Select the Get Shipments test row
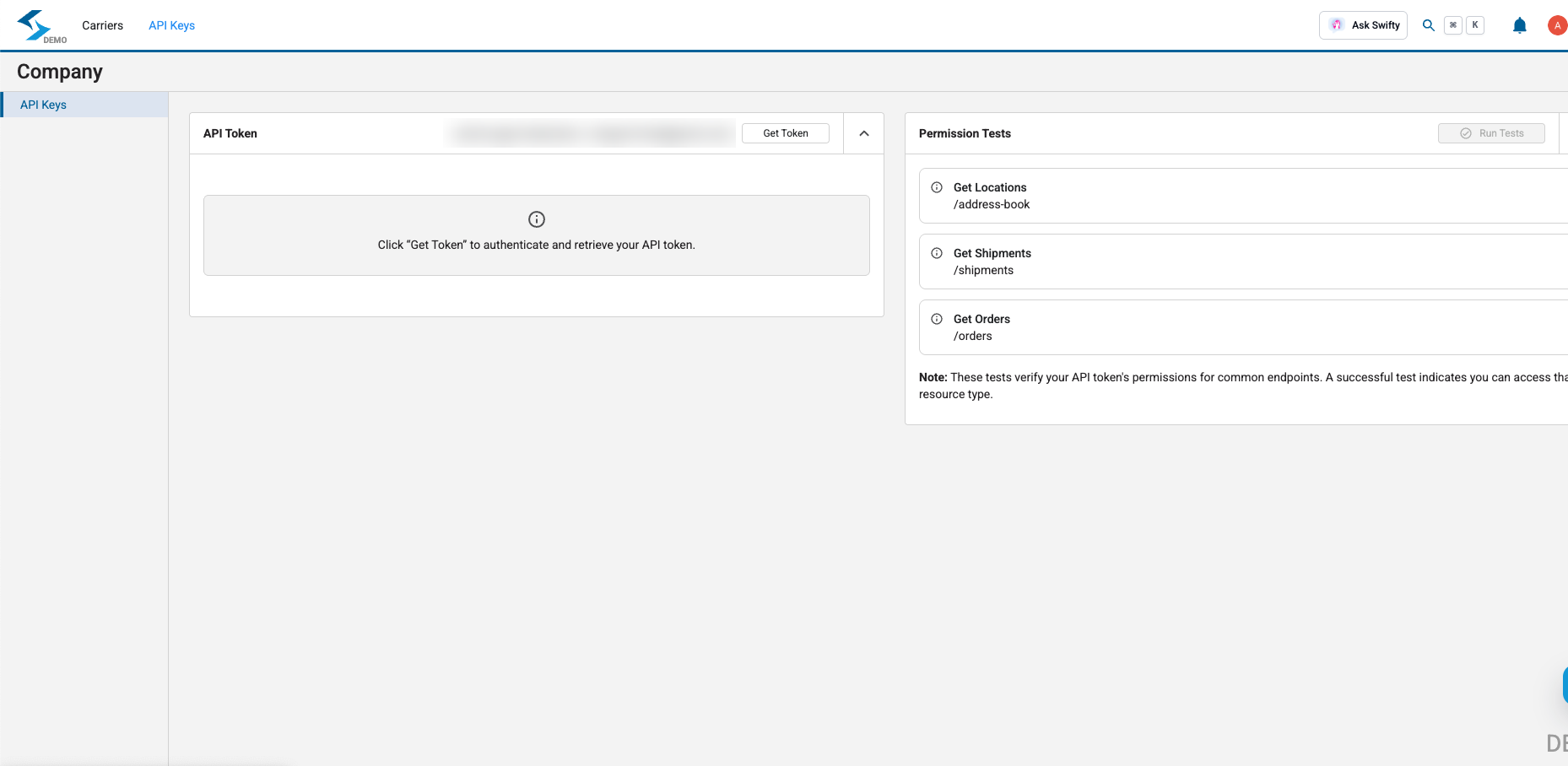Screen dimensions: 1568x766 pyautogui.click(x=1243, y=262)
